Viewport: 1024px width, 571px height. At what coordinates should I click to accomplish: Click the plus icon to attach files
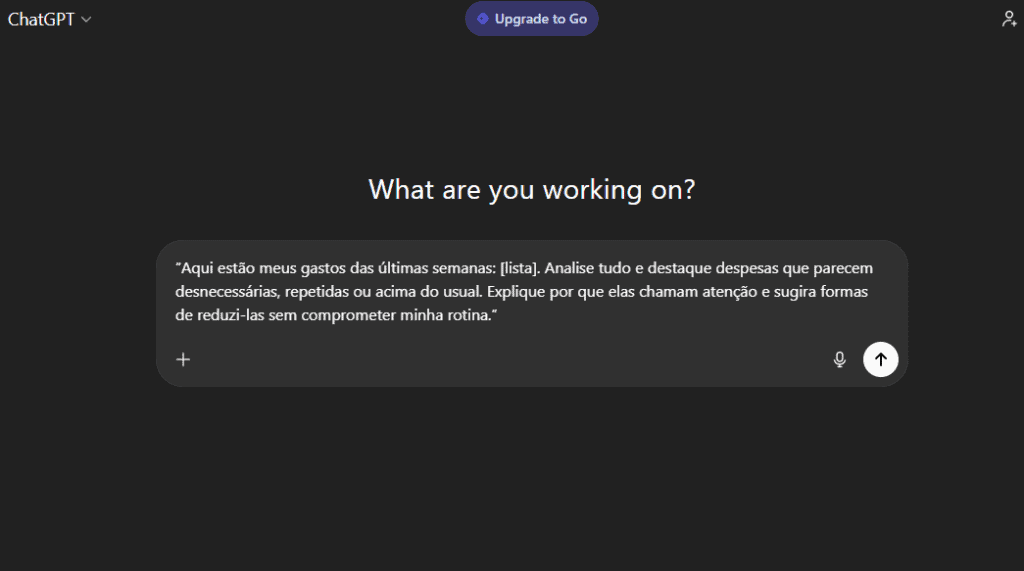[x=183, y=360]
